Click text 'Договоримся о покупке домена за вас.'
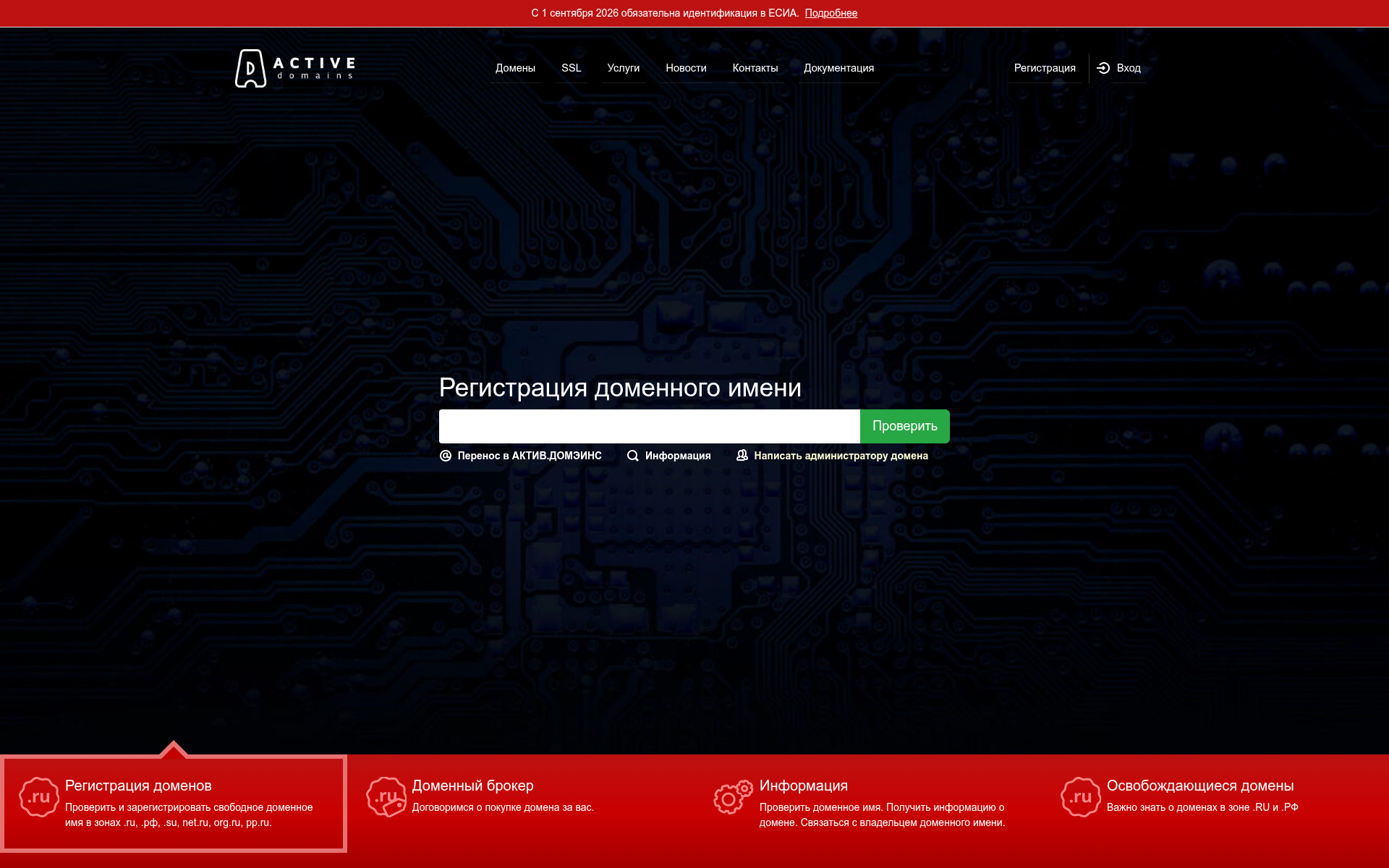This screenshot has width=1389, height=868. pos(503,807)
